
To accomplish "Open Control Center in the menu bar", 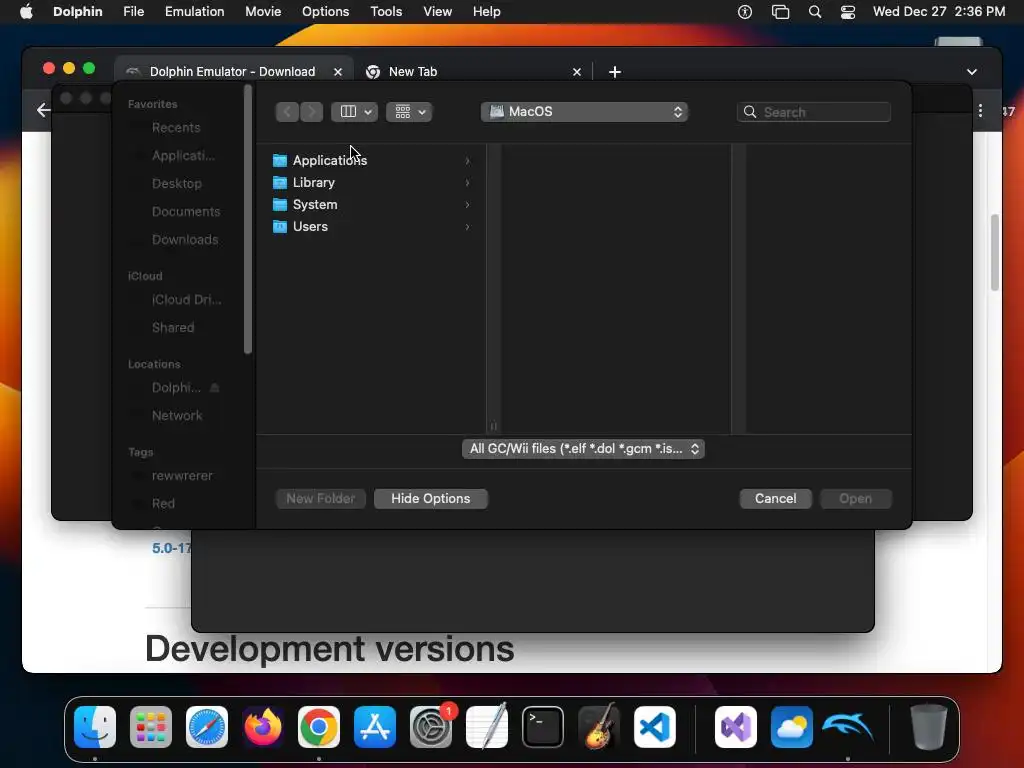I will tap(848, 12).
